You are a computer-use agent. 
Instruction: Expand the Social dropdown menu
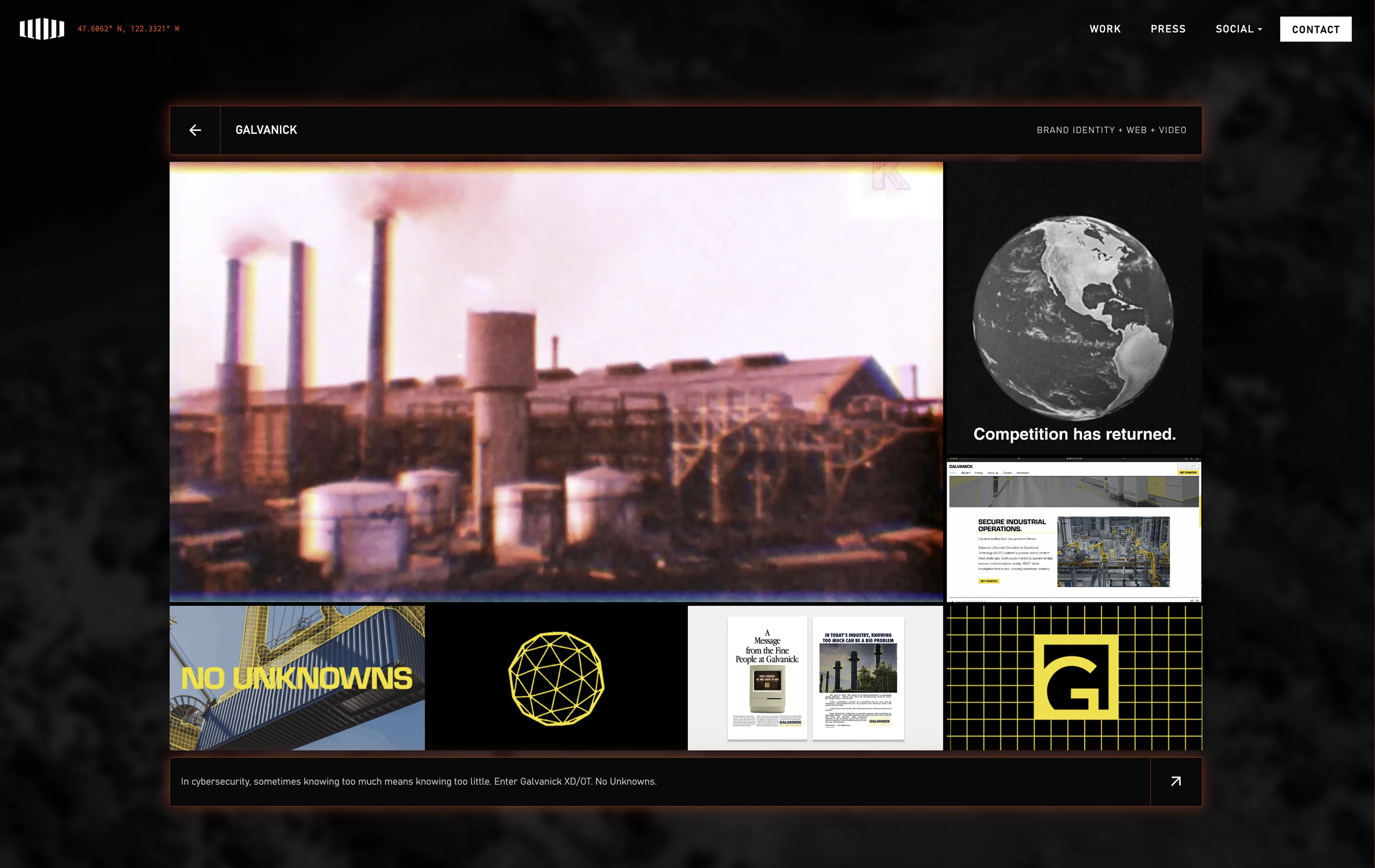click(x=1238, y=29)
